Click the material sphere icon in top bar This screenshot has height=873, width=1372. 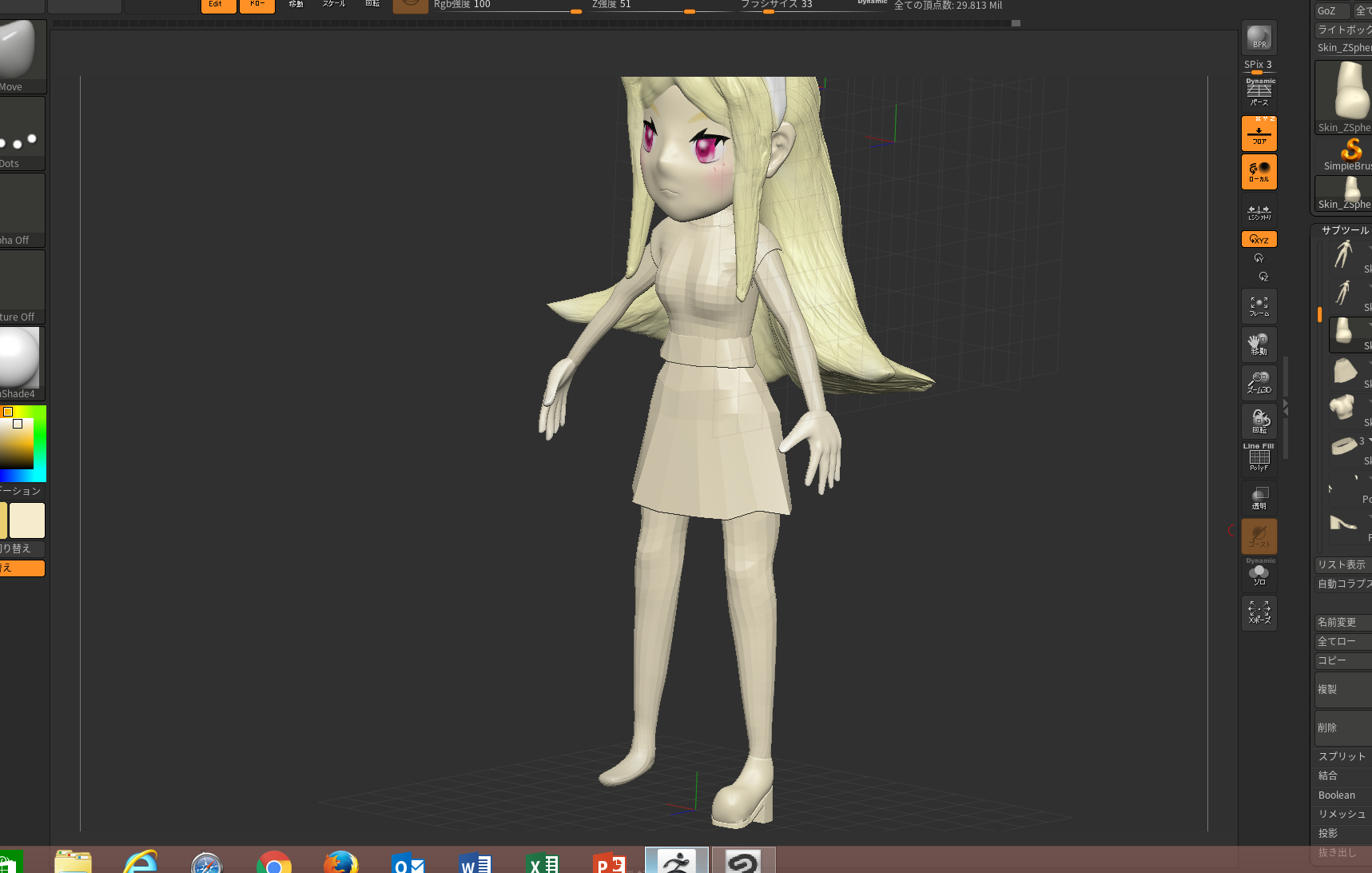tap(411, 6)
